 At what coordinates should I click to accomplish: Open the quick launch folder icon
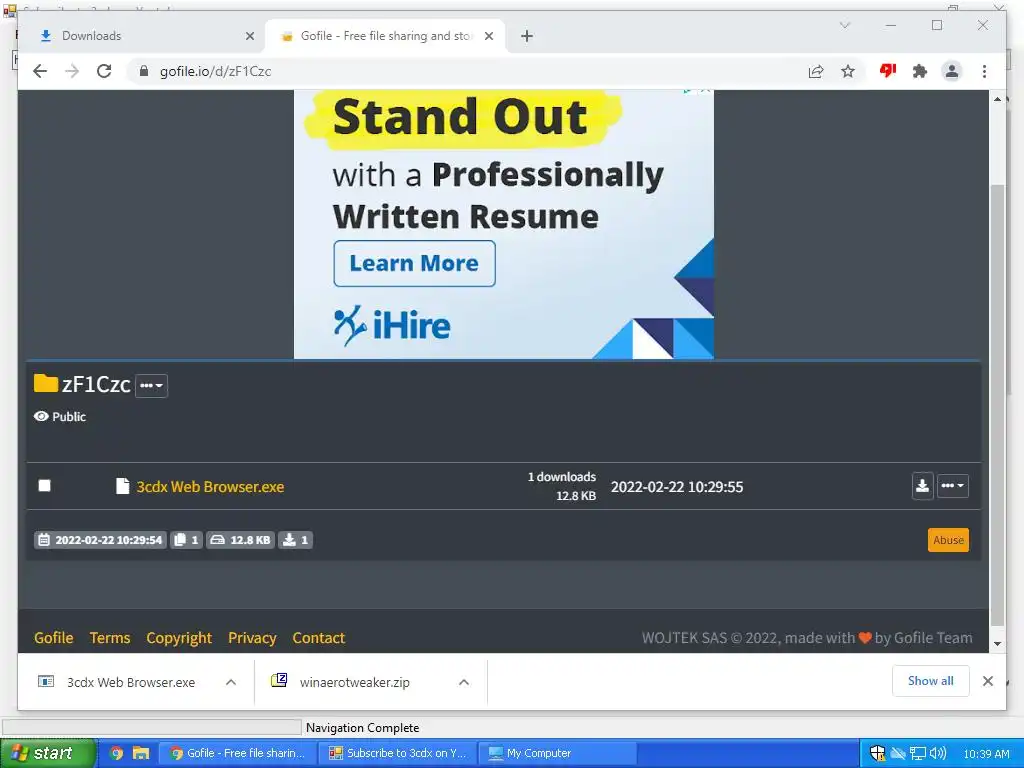point(141,753)
